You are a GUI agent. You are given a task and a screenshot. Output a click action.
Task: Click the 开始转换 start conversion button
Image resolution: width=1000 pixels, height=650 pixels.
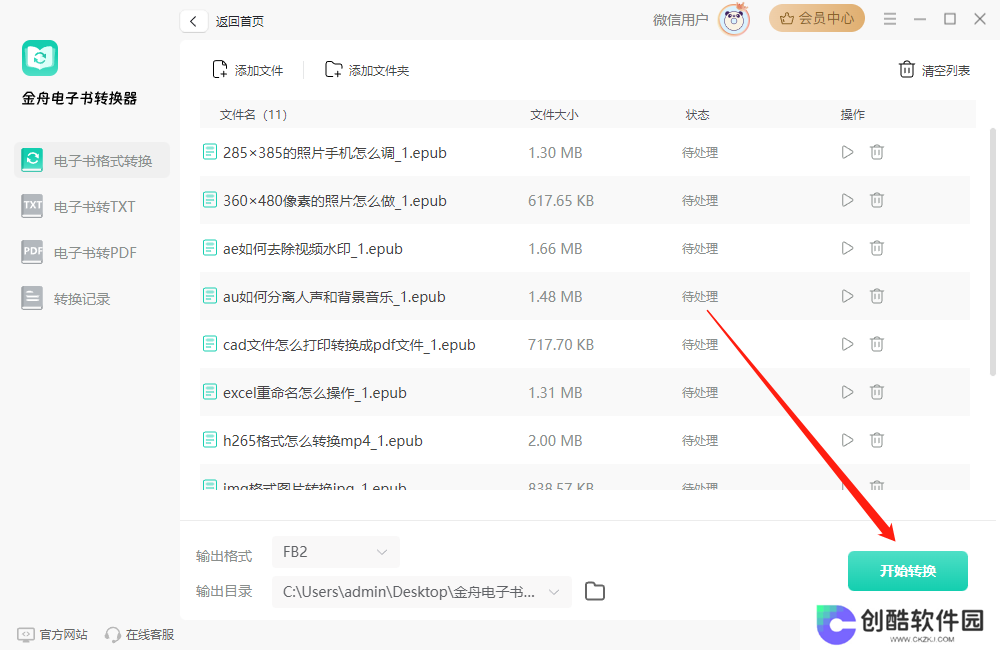[x=908, y=571]
